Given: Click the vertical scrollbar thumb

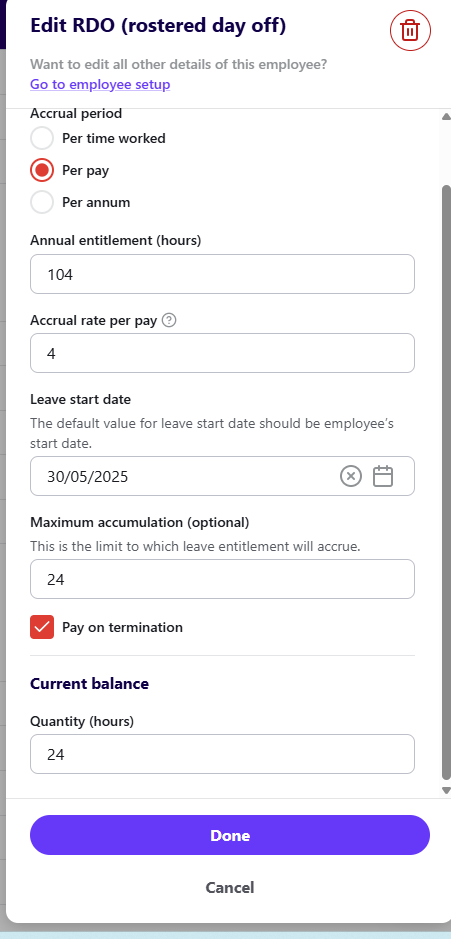Looking at the screenshot, I should click(446, 482).
